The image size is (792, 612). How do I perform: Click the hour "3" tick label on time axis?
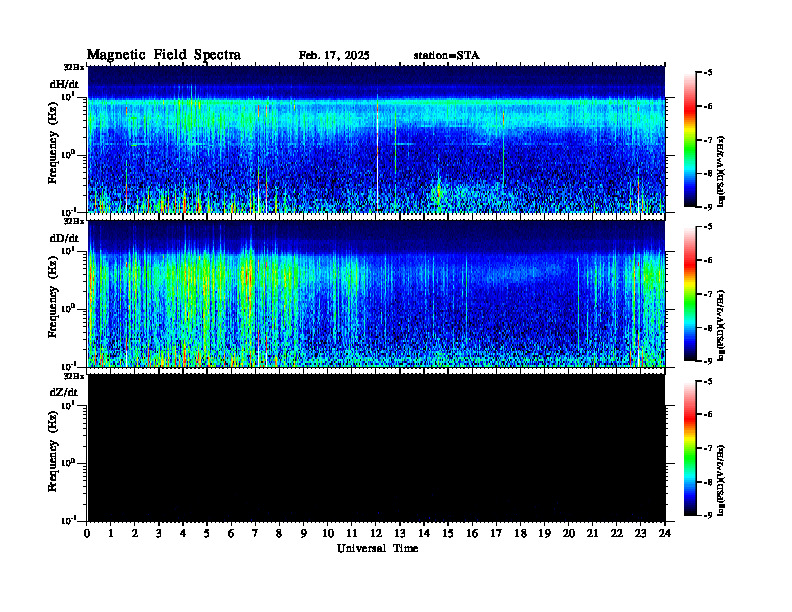(159, 533)
